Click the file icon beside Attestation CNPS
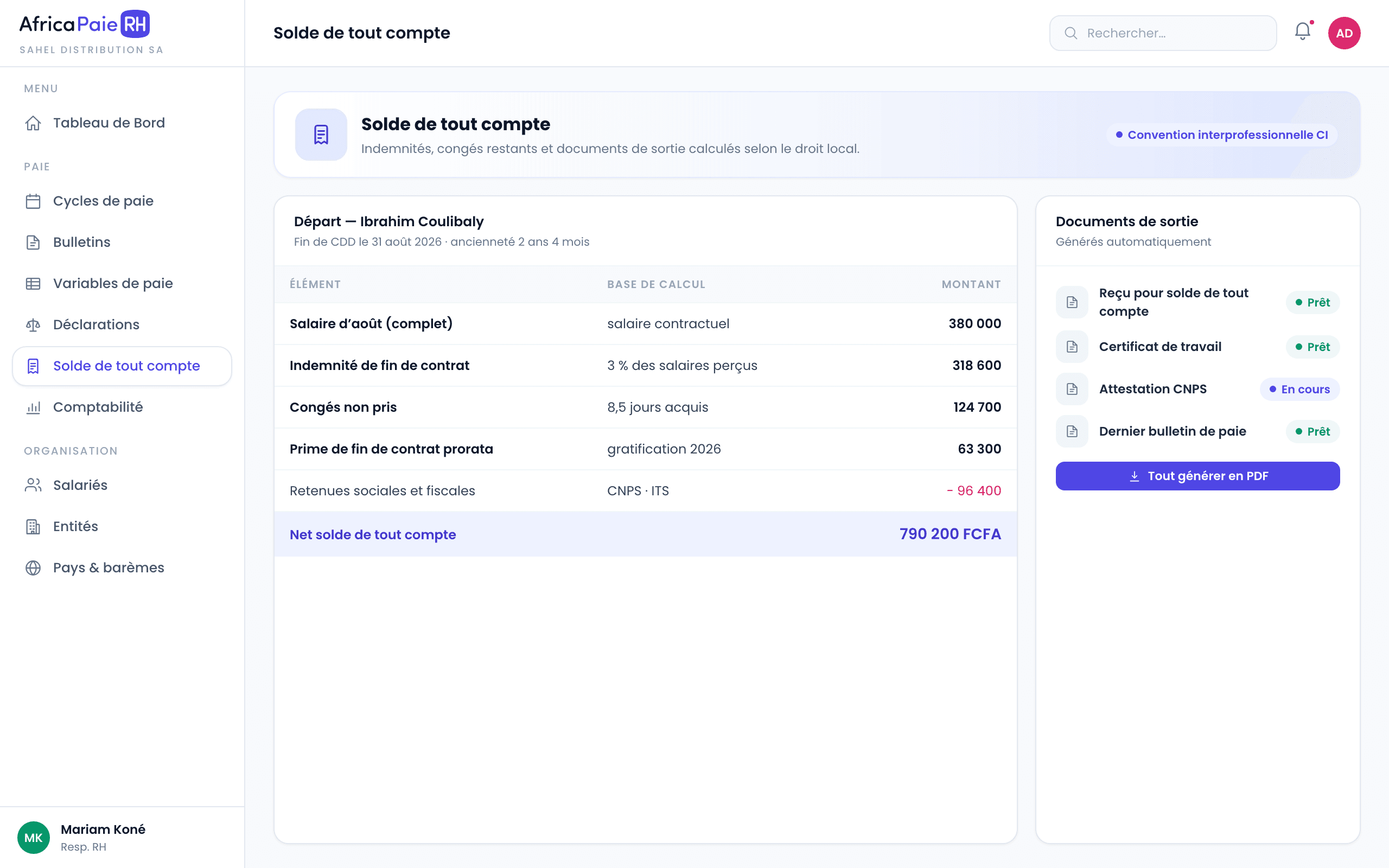The image size is (1389, 868). [1072, 389]
